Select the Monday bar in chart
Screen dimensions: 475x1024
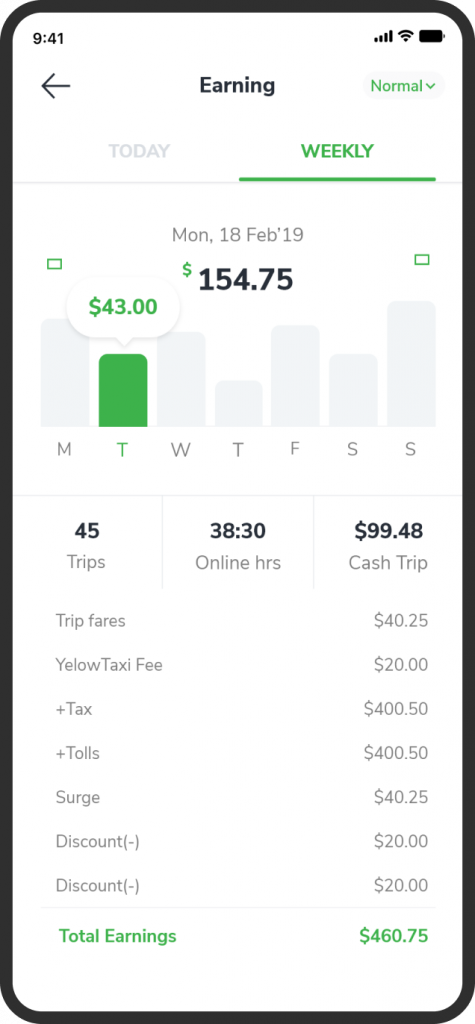64,373
